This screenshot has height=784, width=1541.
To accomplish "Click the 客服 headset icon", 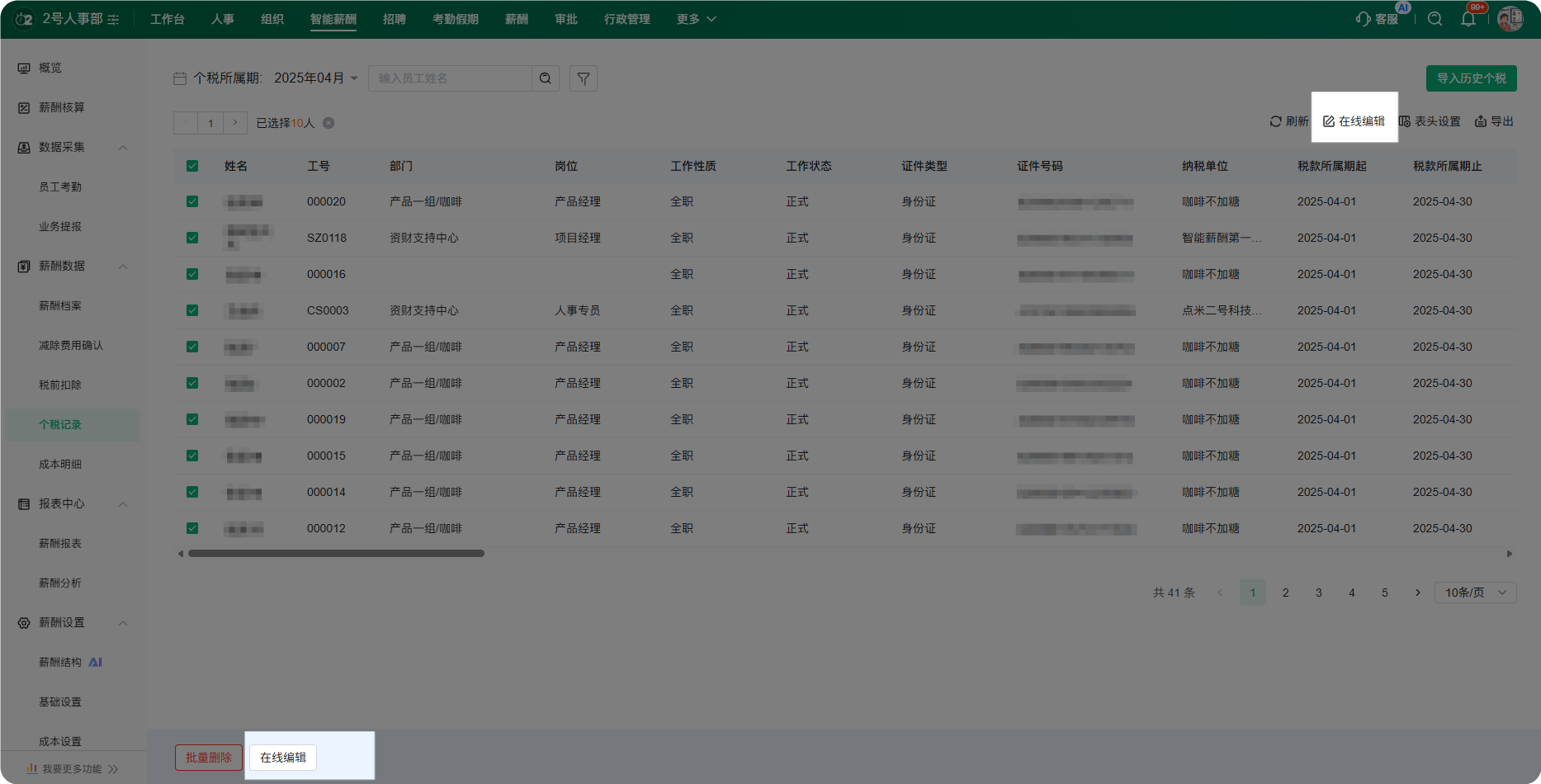I will pyautogui.click(x=1363, y=19).
